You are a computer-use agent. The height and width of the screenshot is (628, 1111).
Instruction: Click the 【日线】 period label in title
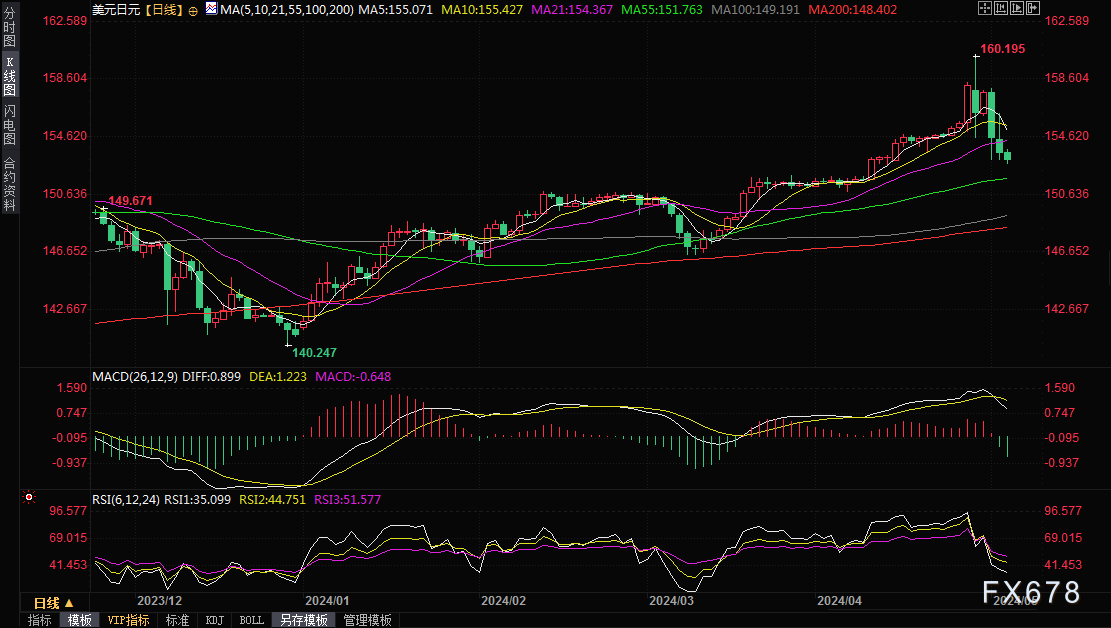[163, 10]
